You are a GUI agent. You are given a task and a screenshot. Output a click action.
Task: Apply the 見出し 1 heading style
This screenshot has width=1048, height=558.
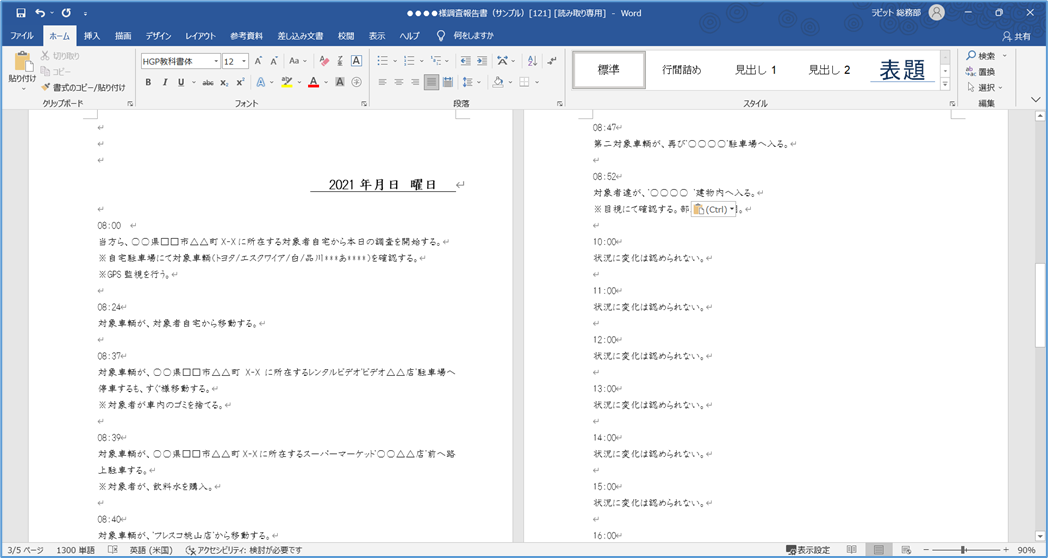click(x=756, y=70)
